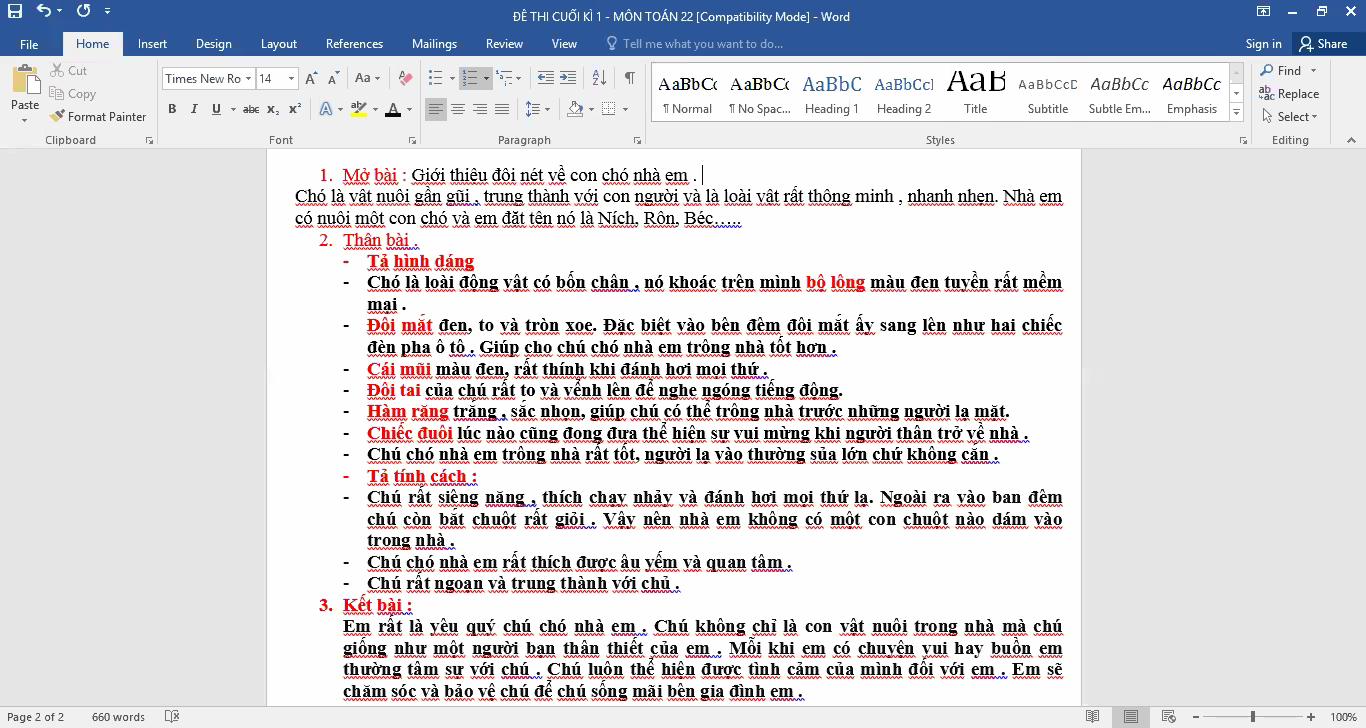This screenshot has width=1366, height=728.
Task: Click the Save icon in quick access toolbar
Action: click(x=14, y=12)
